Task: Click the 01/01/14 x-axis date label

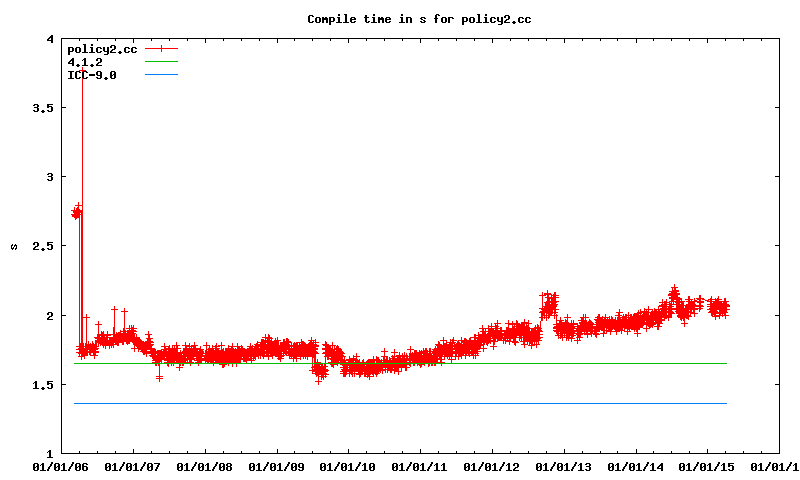Action: click(636, 466)
